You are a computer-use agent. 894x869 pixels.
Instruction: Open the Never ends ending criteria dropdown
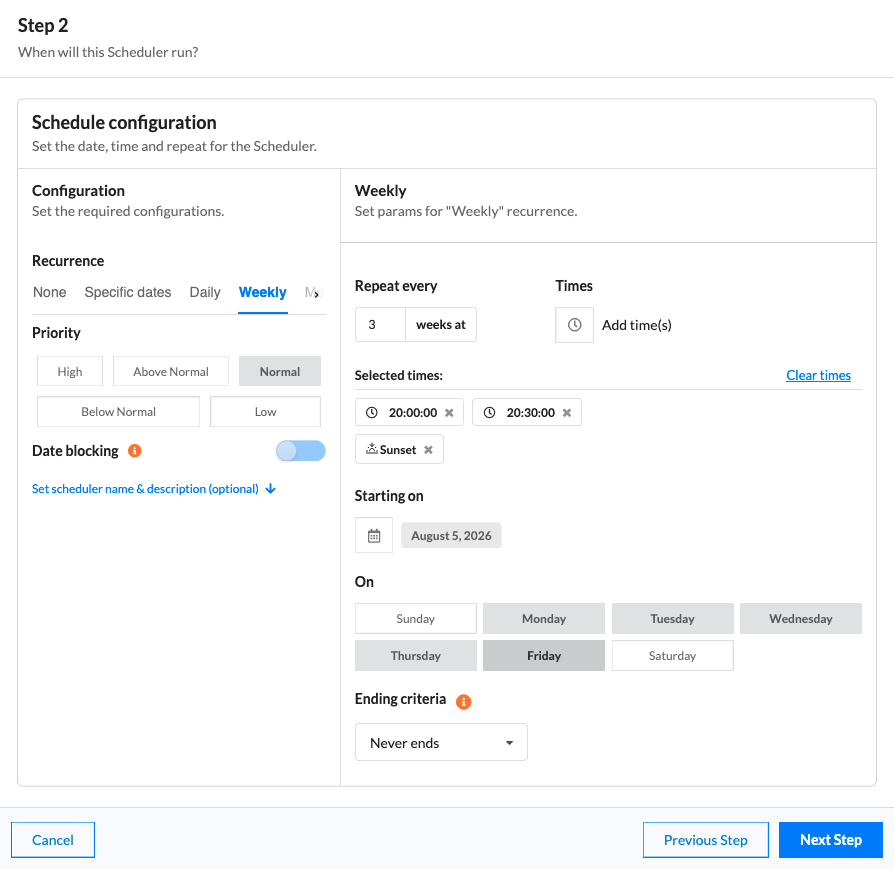coord(441,742)
